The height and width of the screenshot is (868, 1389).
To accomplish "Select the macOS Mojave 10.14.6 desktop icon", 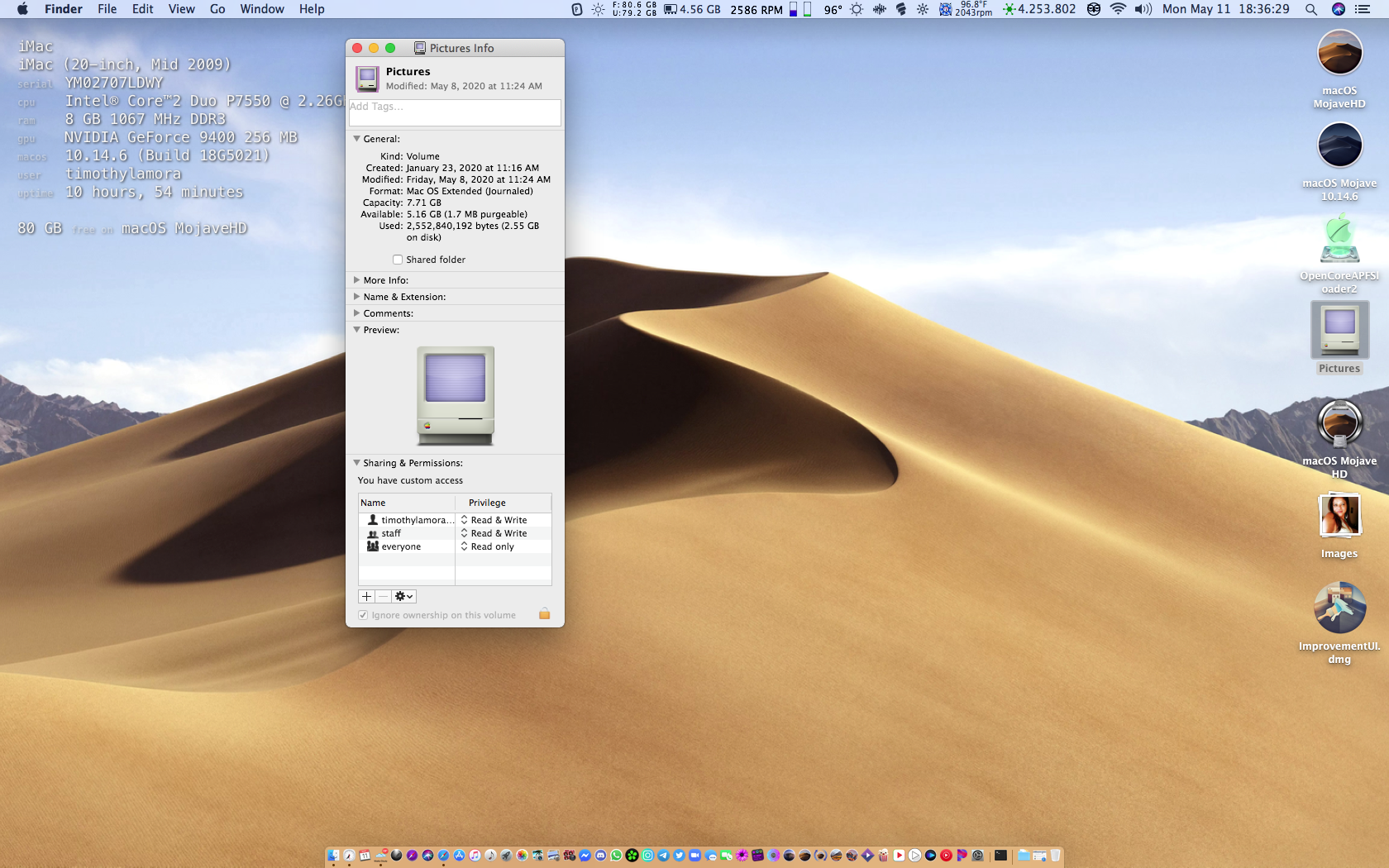I will (x=1339, y=145).
